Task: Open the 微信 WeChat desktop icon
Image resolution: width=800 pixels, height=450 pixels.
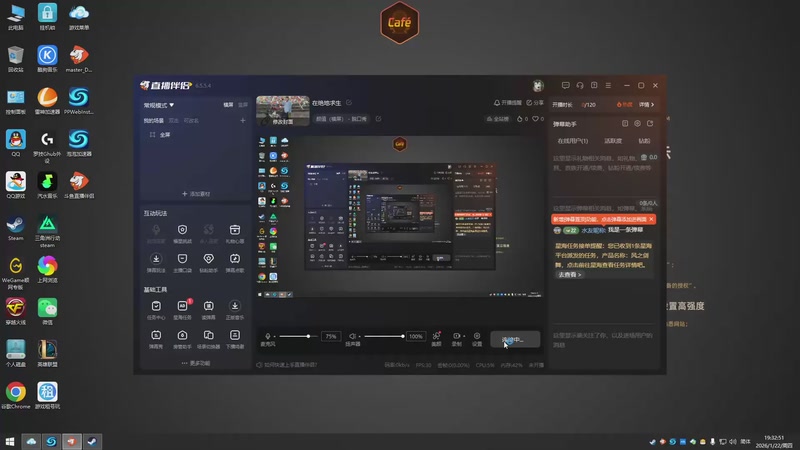Action: (x=47, y=312)
